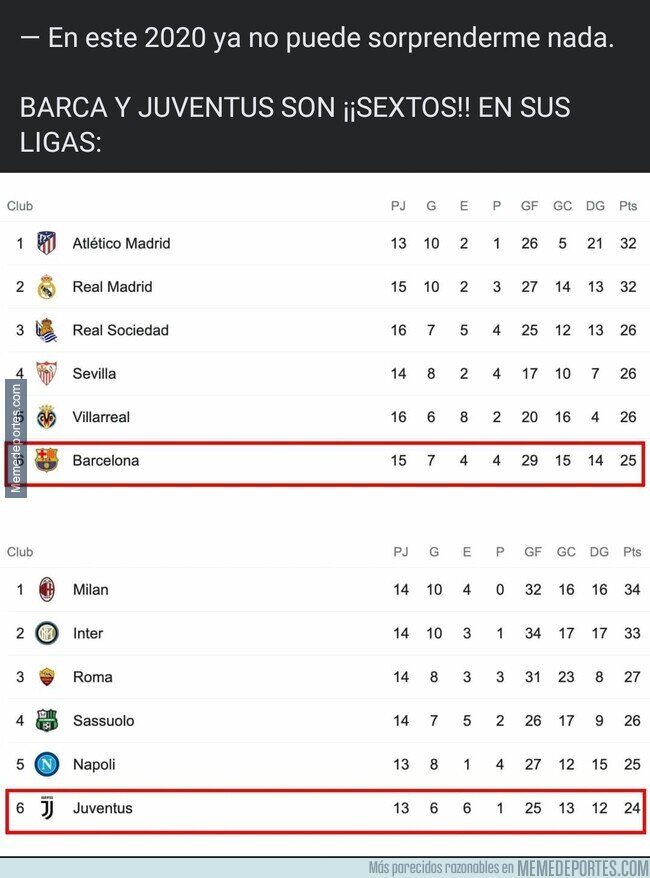Click the Inter club crest
650x878 pixels.
tap(46, 633)
